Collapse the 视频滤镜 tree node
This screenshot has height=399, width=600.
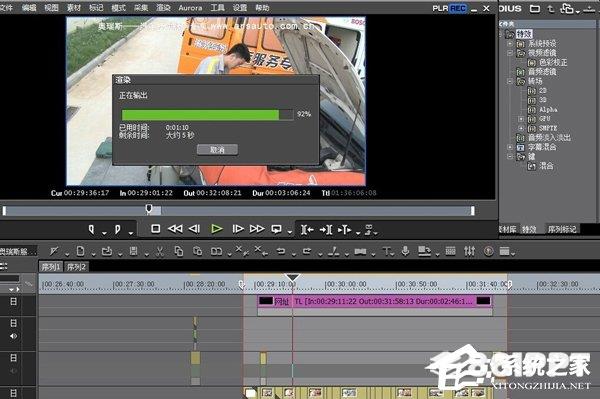pyautogui.click(x=510, y=53)
